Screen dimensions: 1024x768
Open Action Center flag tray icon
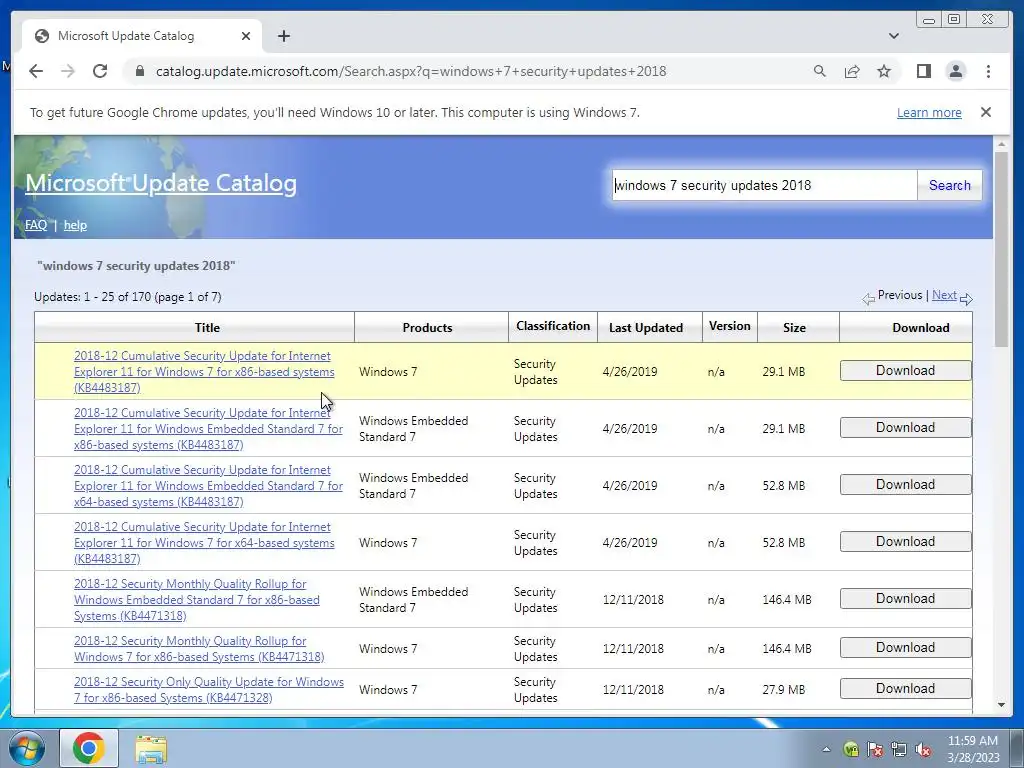point(875,749)
